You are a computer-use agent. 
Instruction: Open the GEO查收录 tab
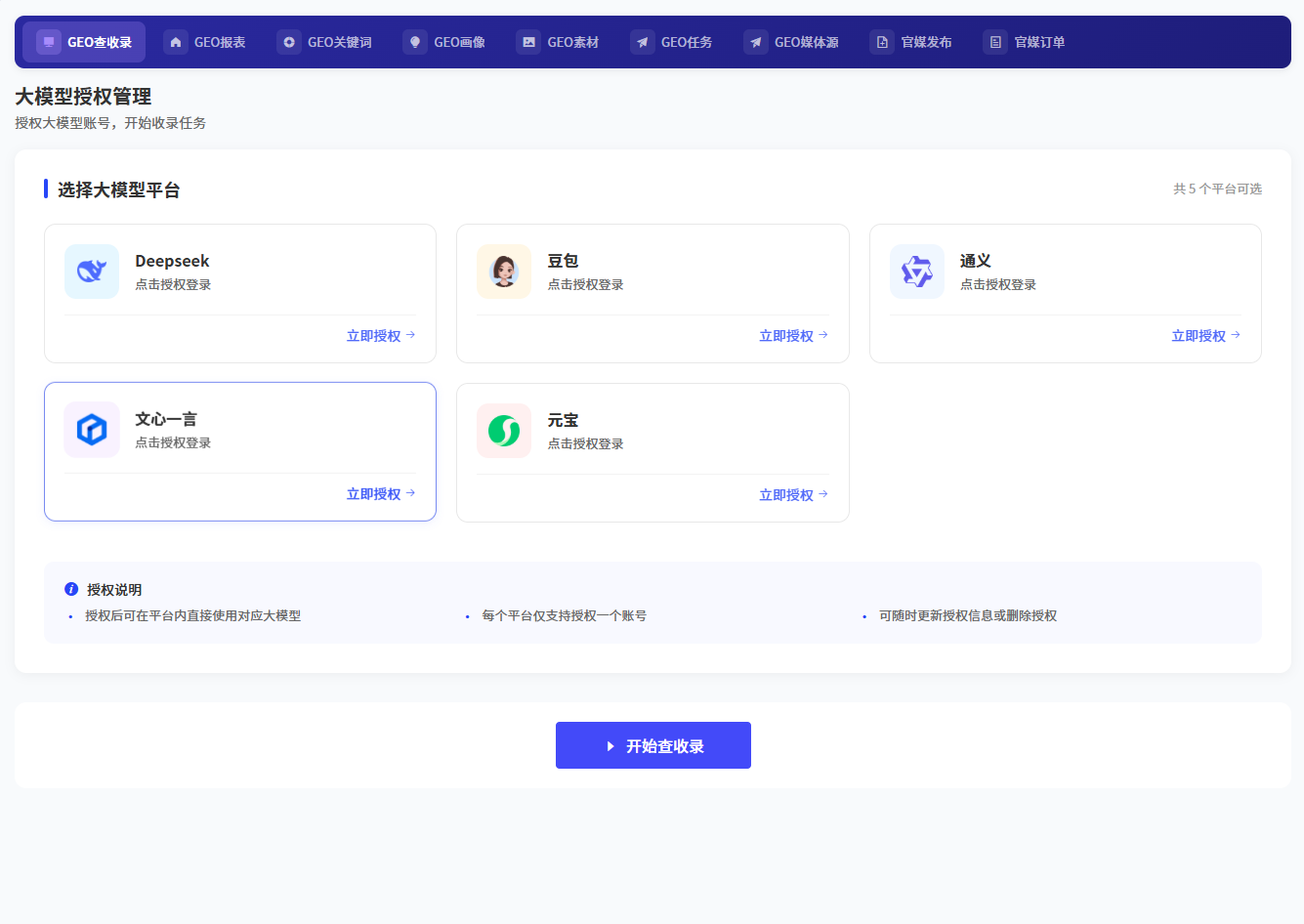(x=84, y=42)
